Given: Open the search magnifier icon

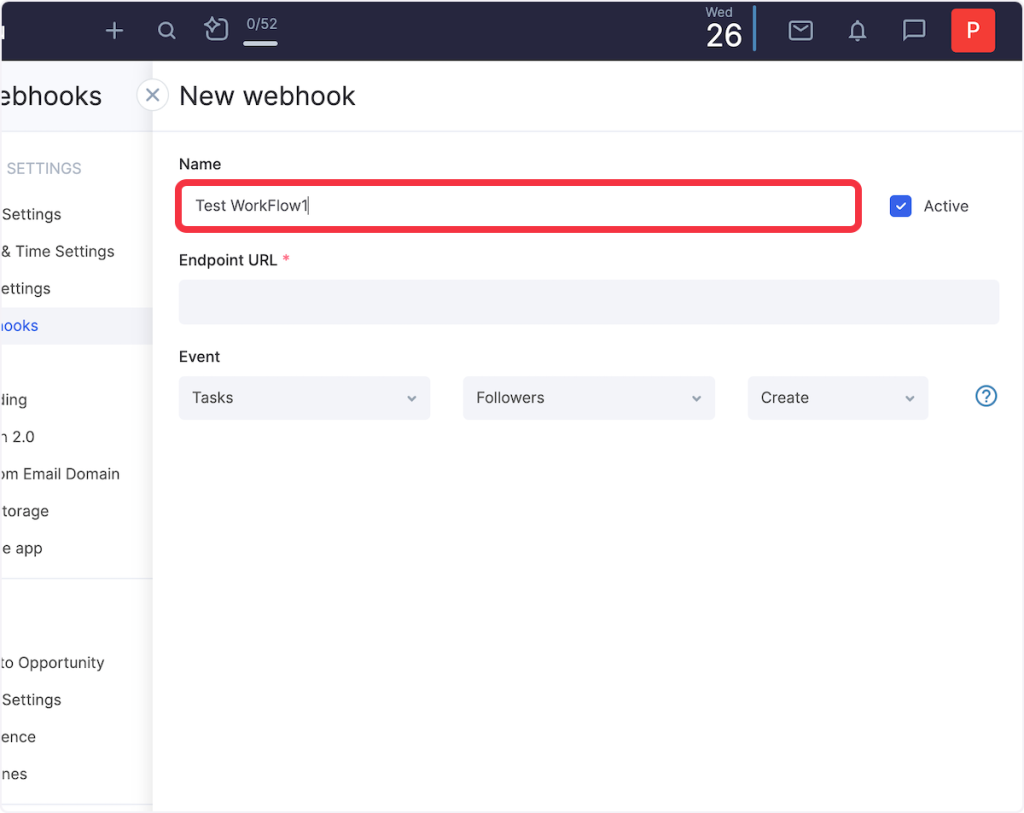Looking at the screenshot, I should coord(167,31).
